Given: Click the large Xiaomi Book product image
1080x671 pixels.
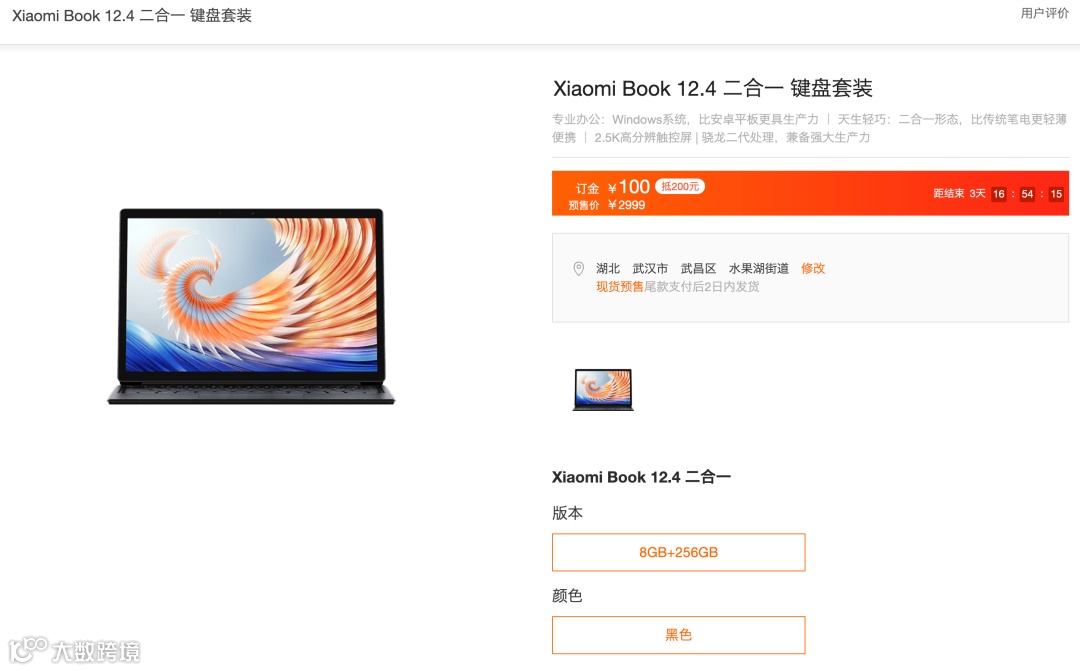Looking at the screenshot, I should point(251,306).
